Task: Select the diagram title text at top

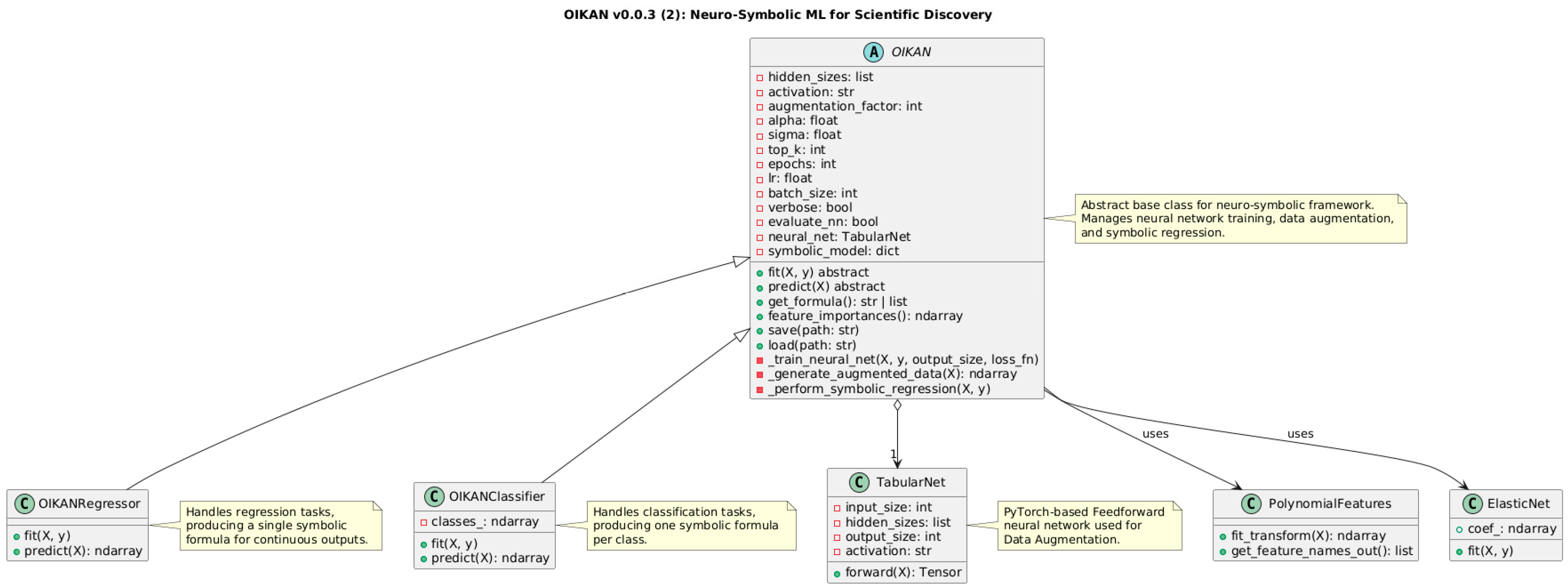Action: click(777, 14)
